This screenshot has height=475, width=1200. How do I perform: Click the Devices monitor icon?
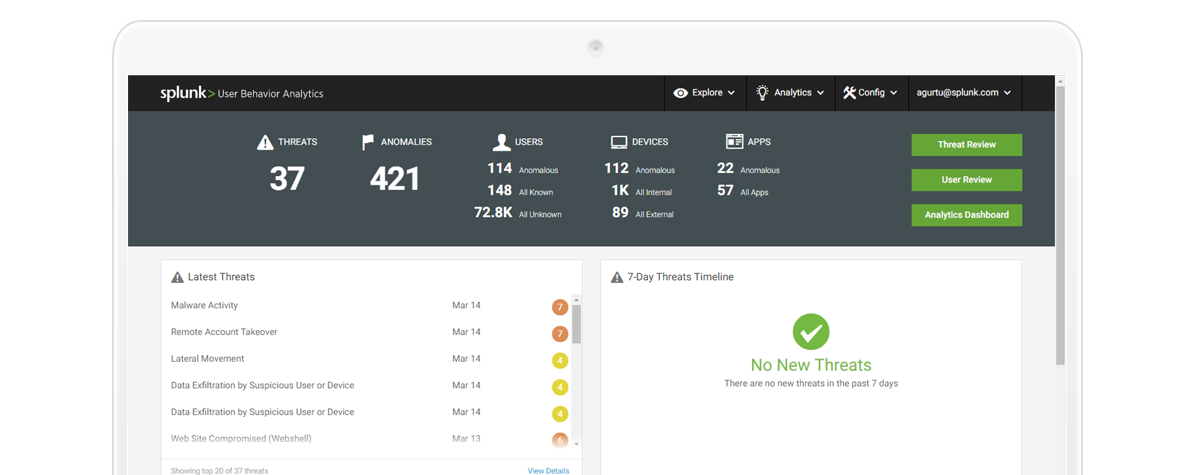(619, 142)
